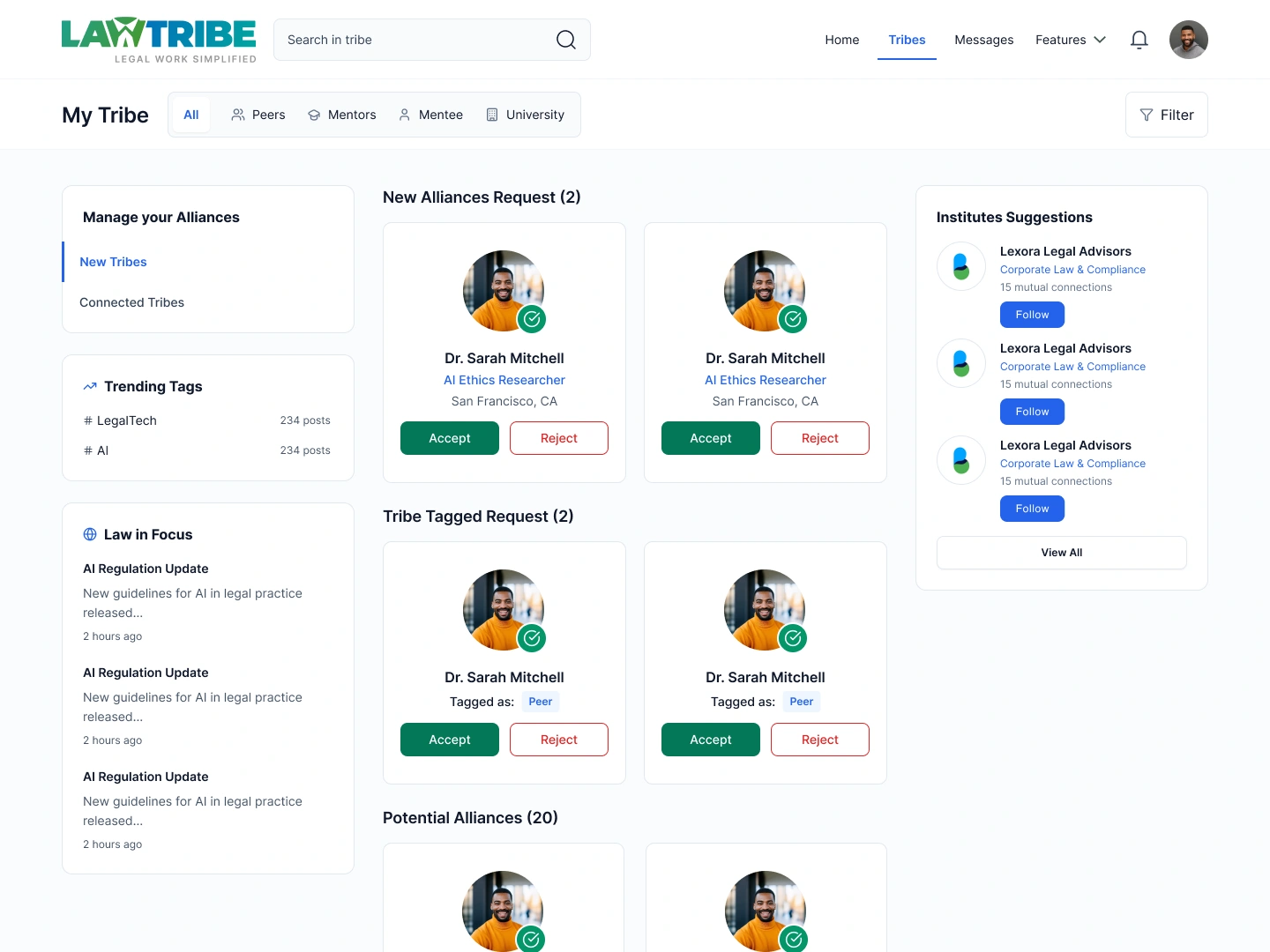Go to Home page
Image resolution: width=1270 pixels, height=952 pixels.
coord(842,40)
